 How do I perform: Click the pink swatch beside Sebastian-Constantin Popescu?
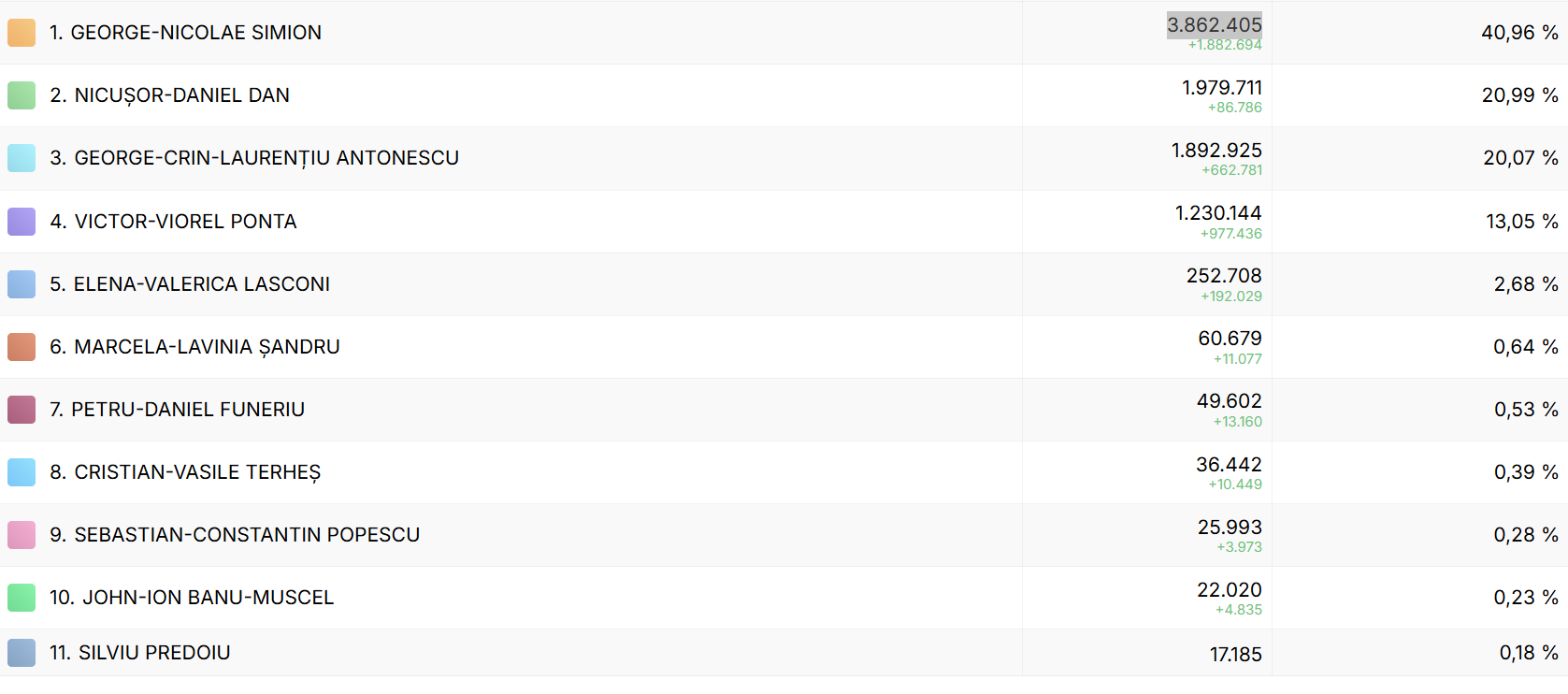tap(21, 535)
